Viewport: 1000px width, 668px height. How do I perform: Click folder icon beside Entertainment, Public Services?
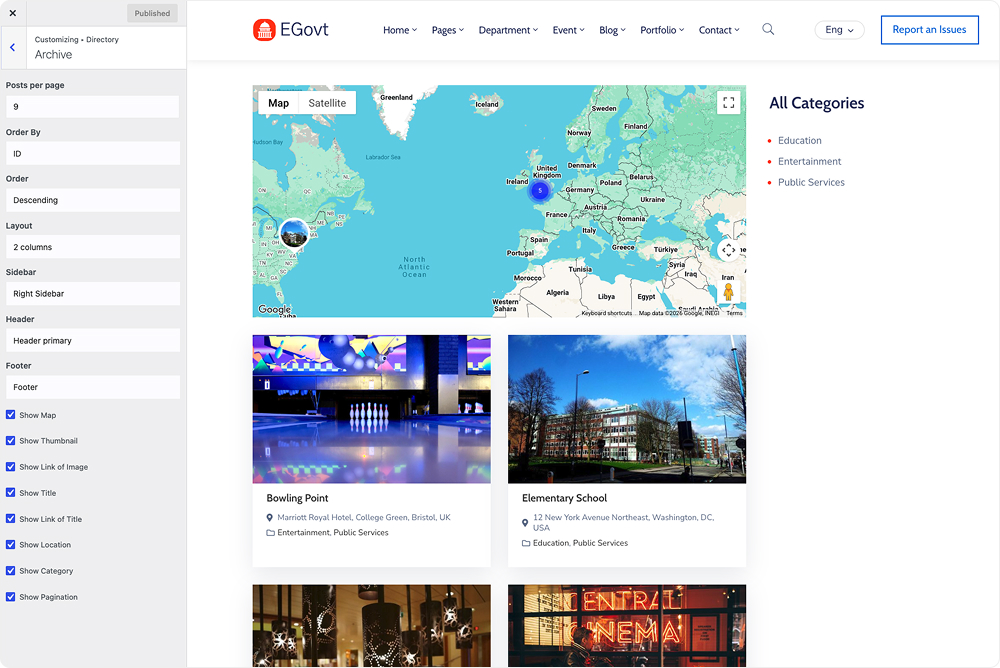click(270, 533)
